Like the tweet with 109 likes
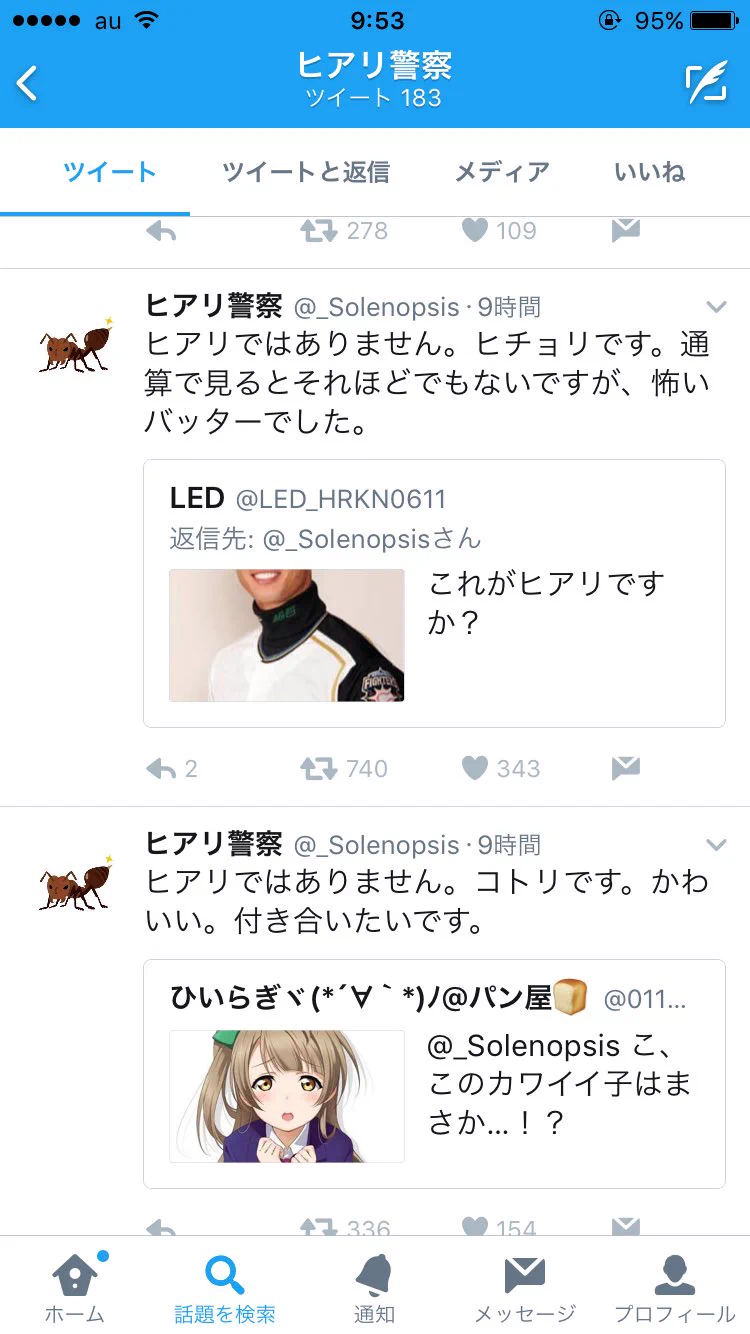Viewport: 750px width, 1334px height. coord(474,230)
